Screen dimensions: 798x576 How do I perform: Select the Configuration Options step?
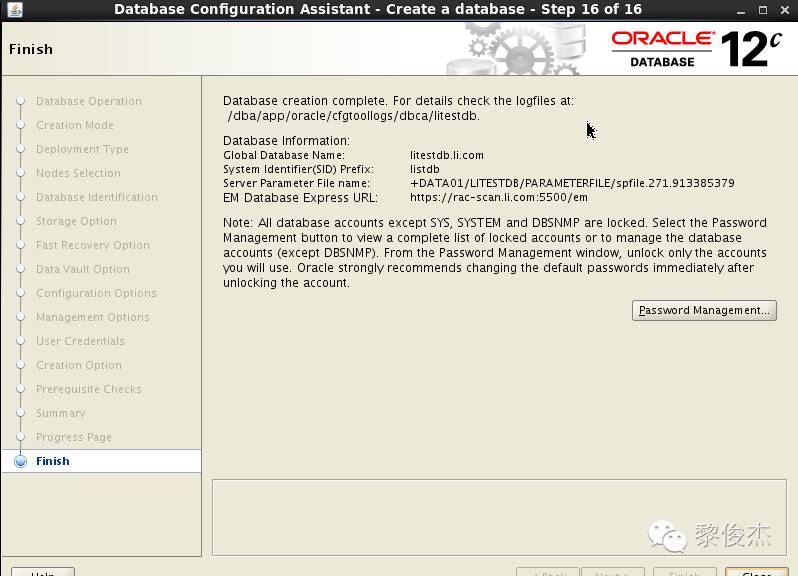(96, 293)
